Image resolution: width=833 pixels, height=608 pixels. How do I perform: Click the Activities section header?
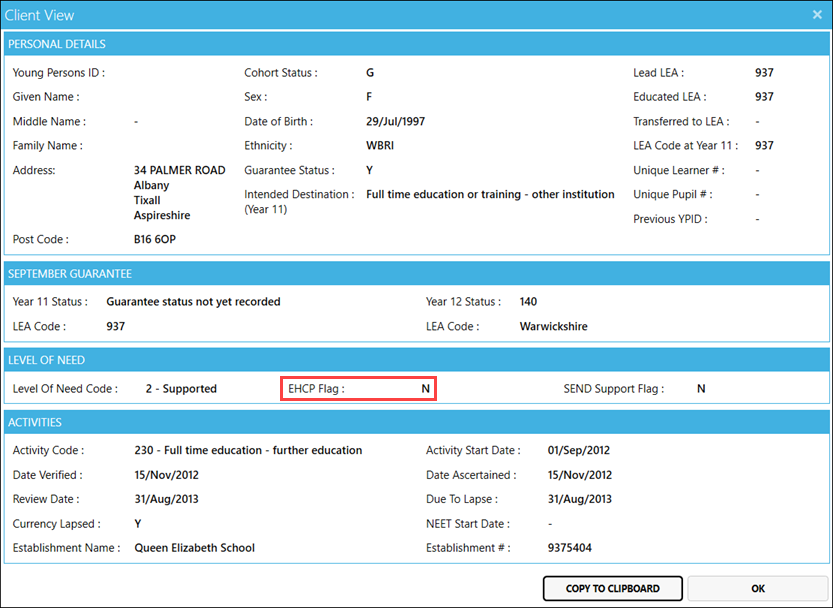pos(35,423)
